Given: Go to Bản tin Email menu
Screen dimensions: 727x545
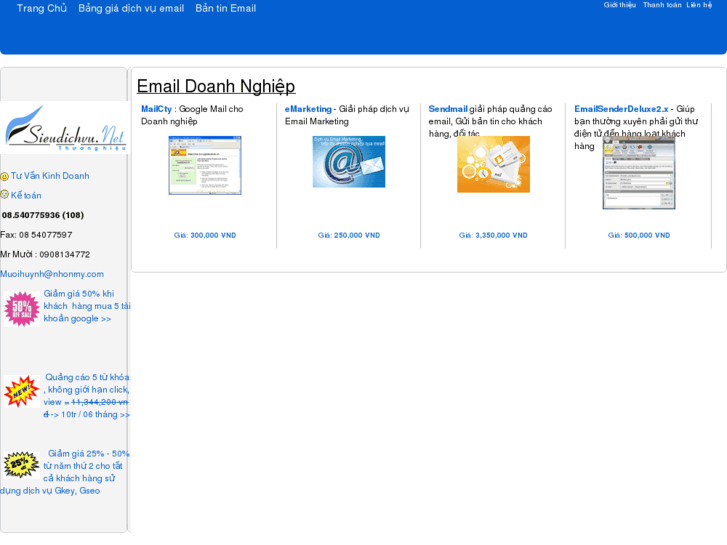Looking at the screenshot, I should click(x=226, y=8).
